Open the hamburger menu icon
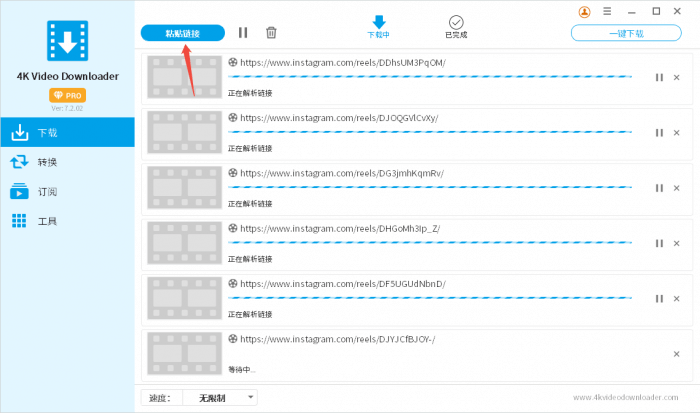 (x=607, y=11)
